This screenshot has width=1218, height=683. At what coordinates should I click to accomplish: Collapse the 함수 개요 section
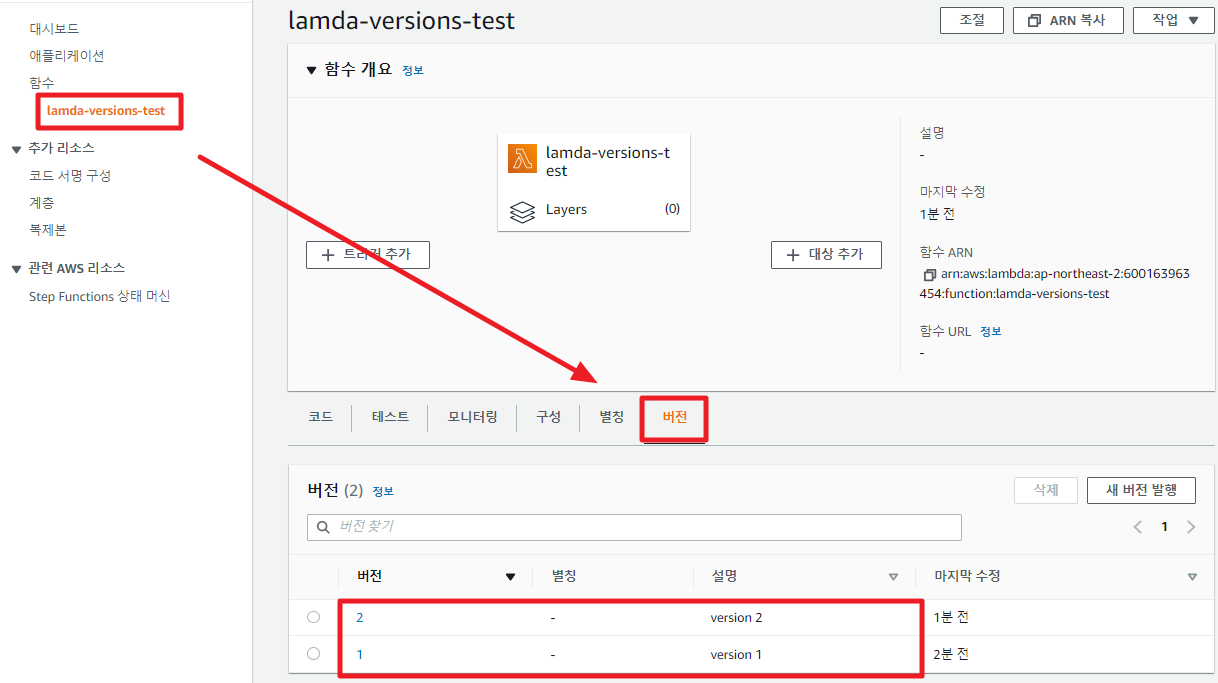pyautogui.click(x=310, y=70)
